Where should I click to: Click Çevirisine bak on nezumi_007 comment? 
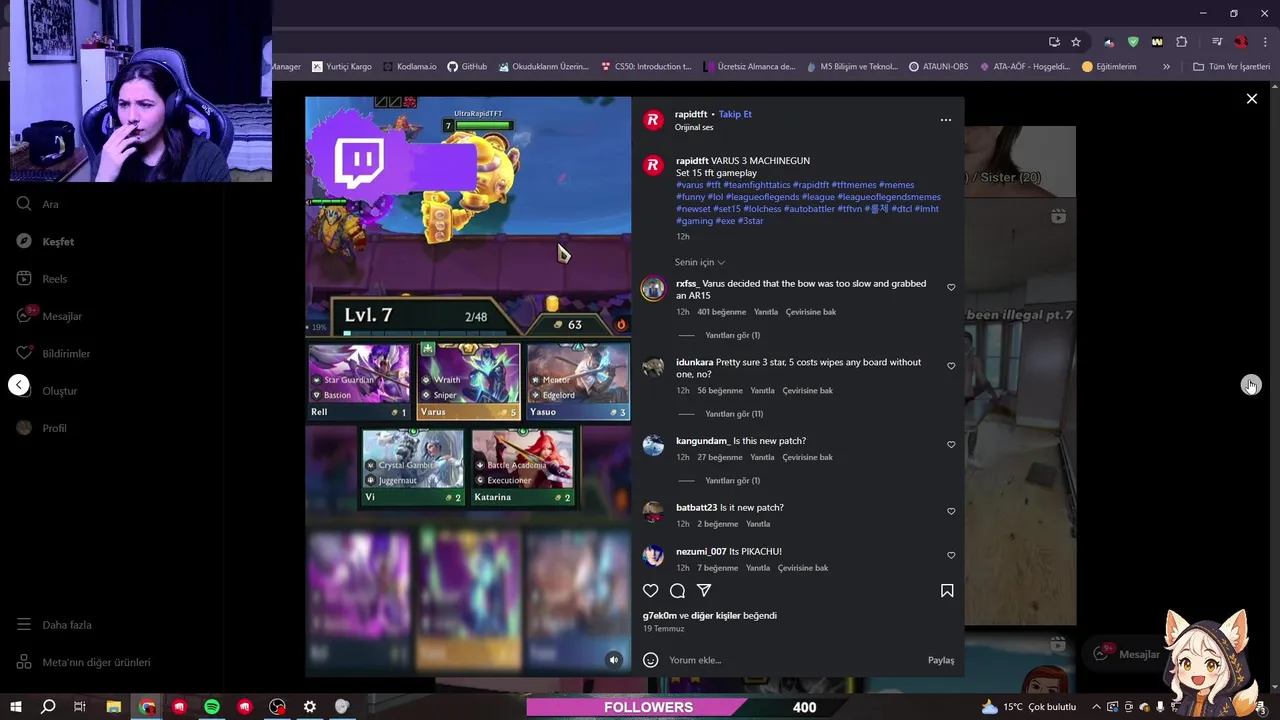point(803,568)
